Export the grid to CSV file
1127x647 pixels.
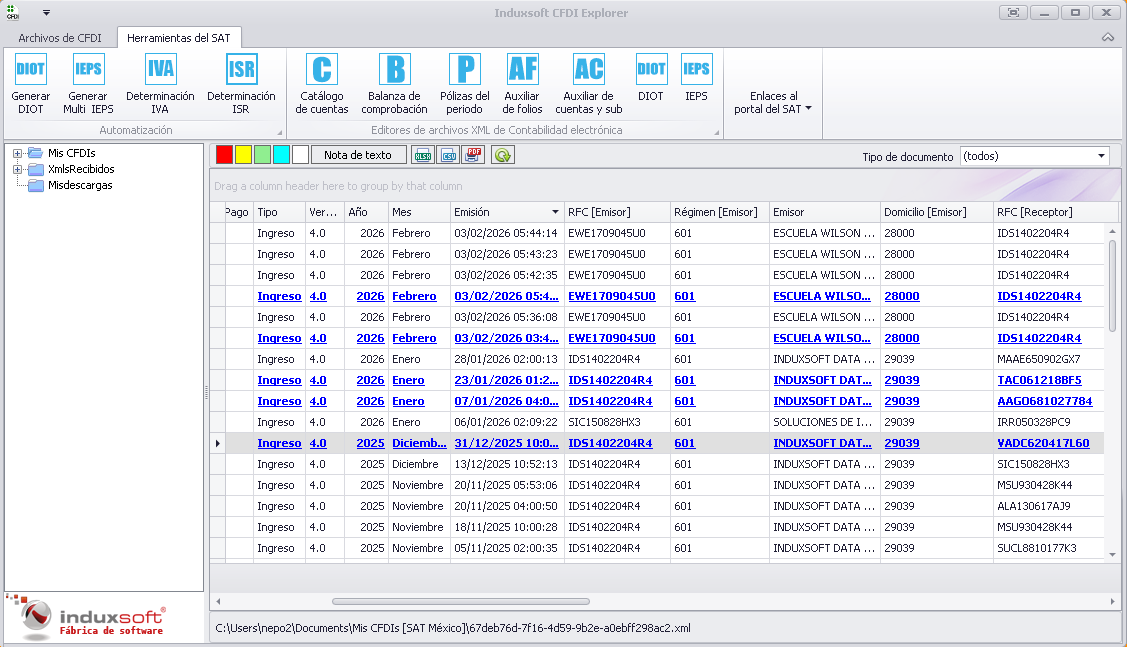[x=449, y=155]
